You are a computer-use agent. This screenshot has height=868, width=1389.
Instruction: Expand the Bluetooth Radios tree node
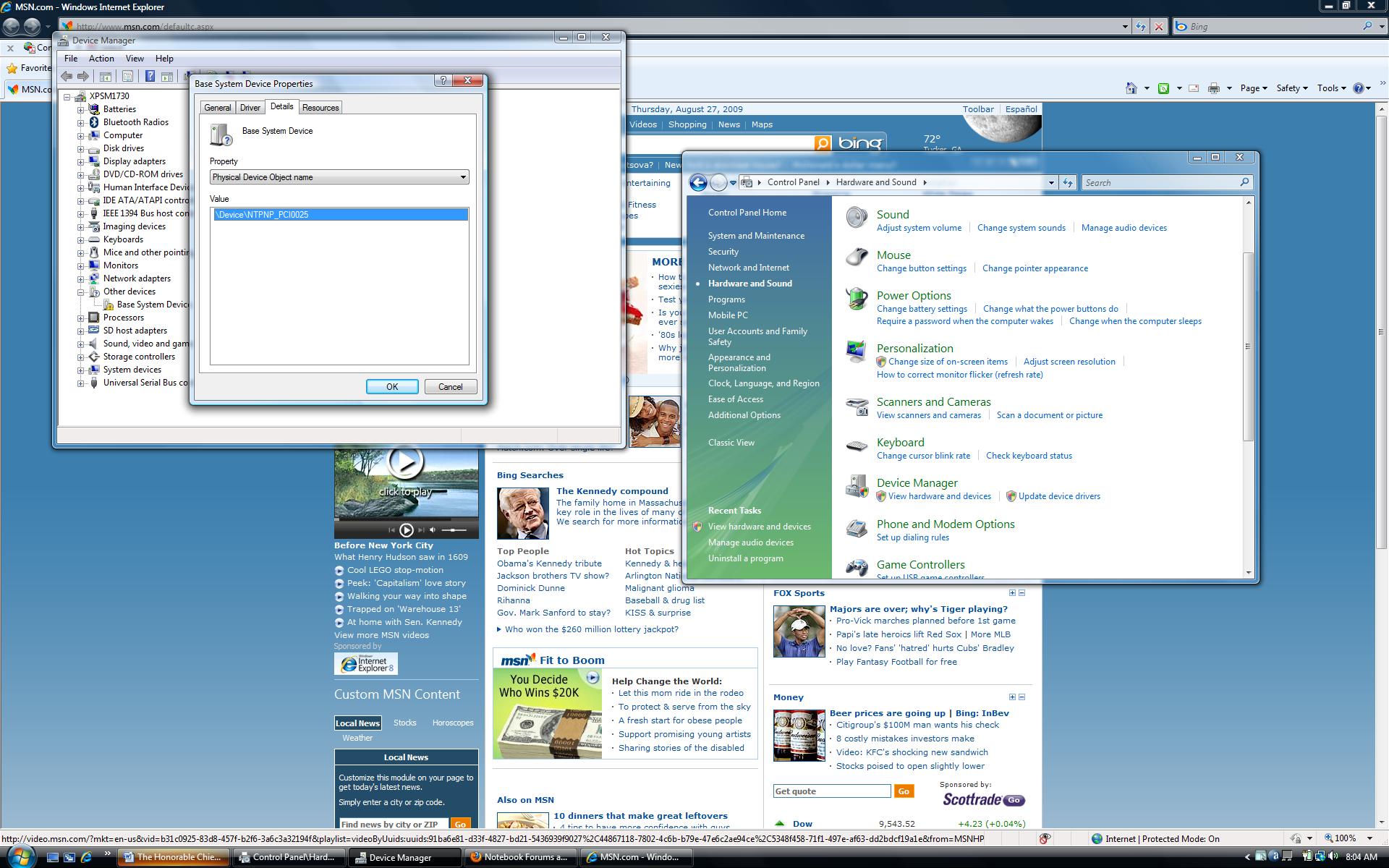coord(81,123)
